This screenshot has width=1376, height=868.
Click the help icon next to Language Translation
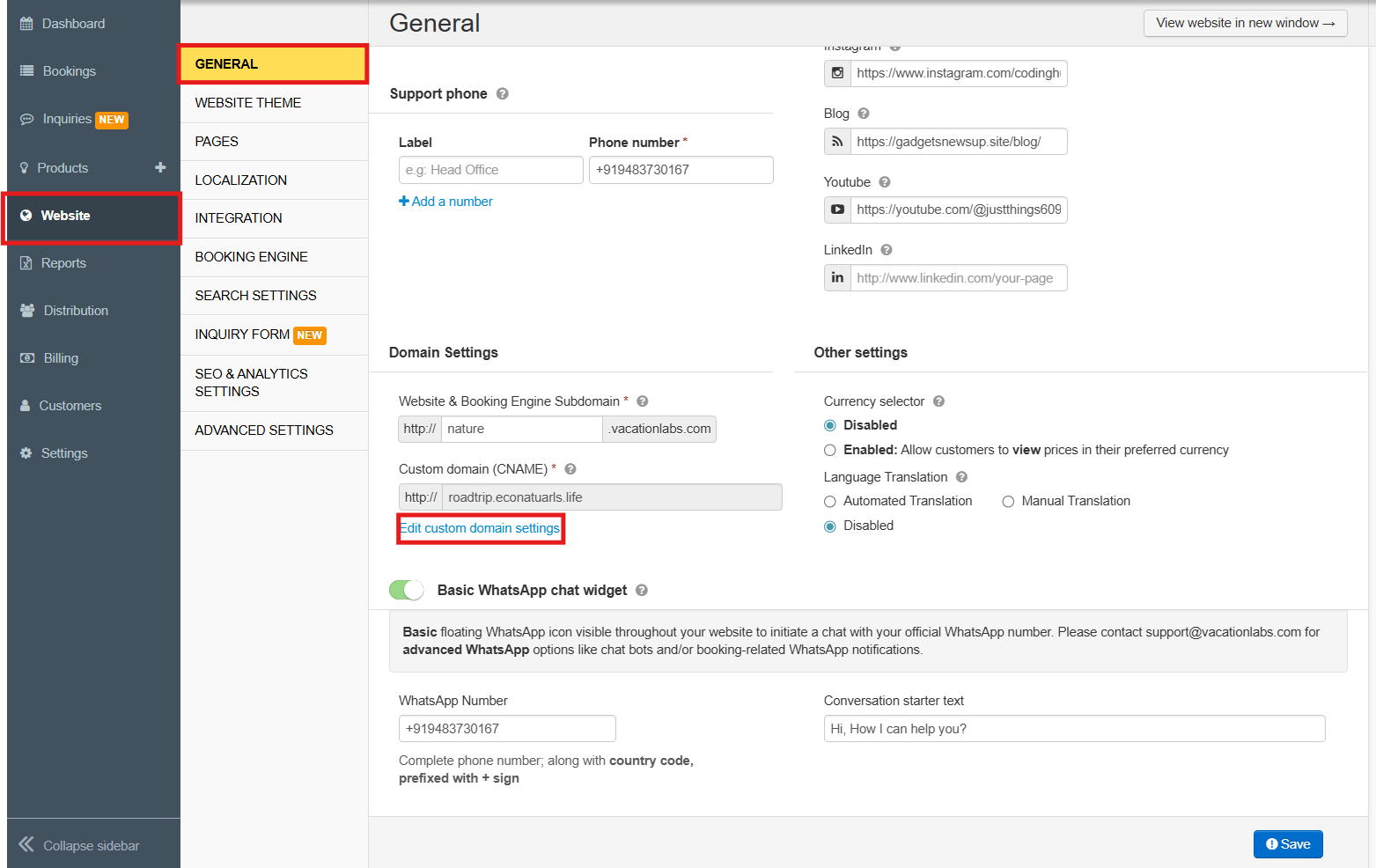[x=961, y=477]
